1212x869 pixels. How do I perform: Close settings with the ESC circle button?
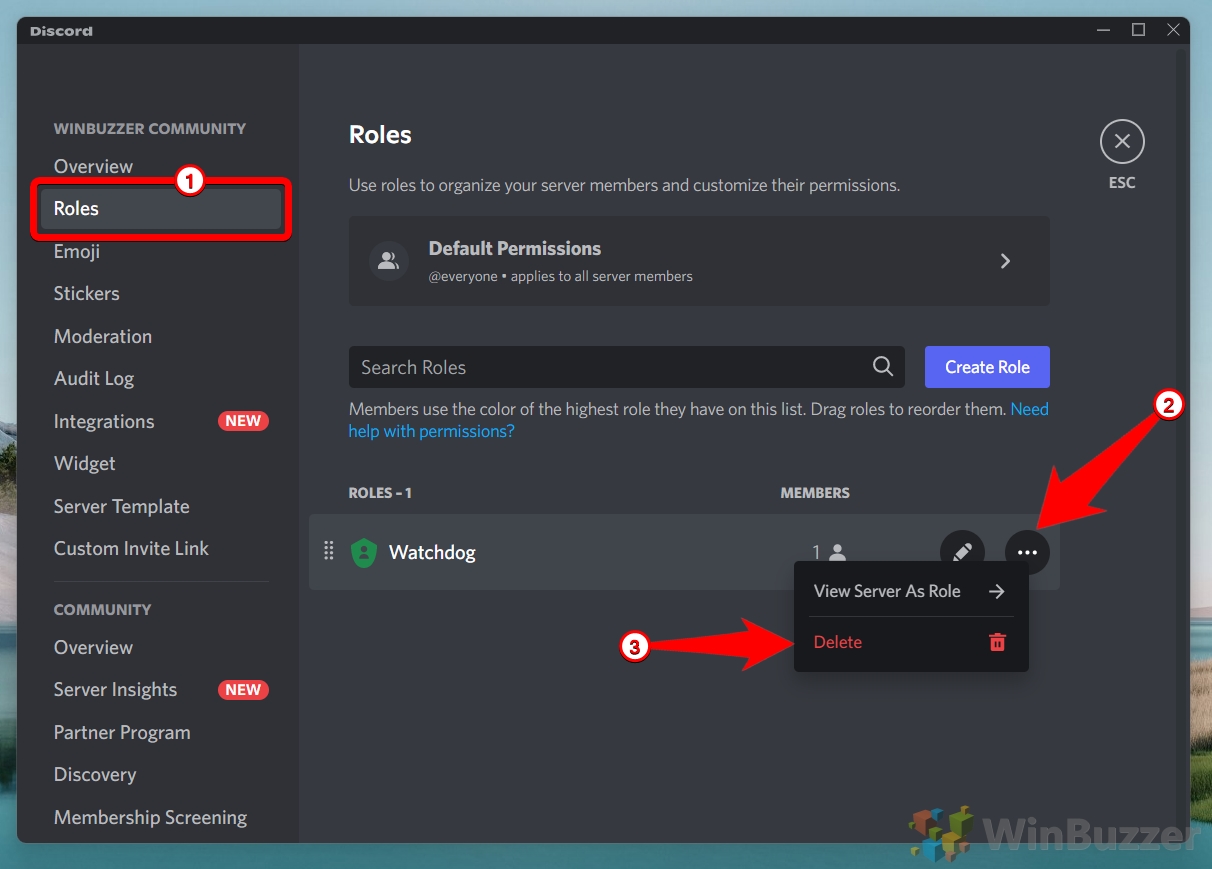click(1122, 142)
